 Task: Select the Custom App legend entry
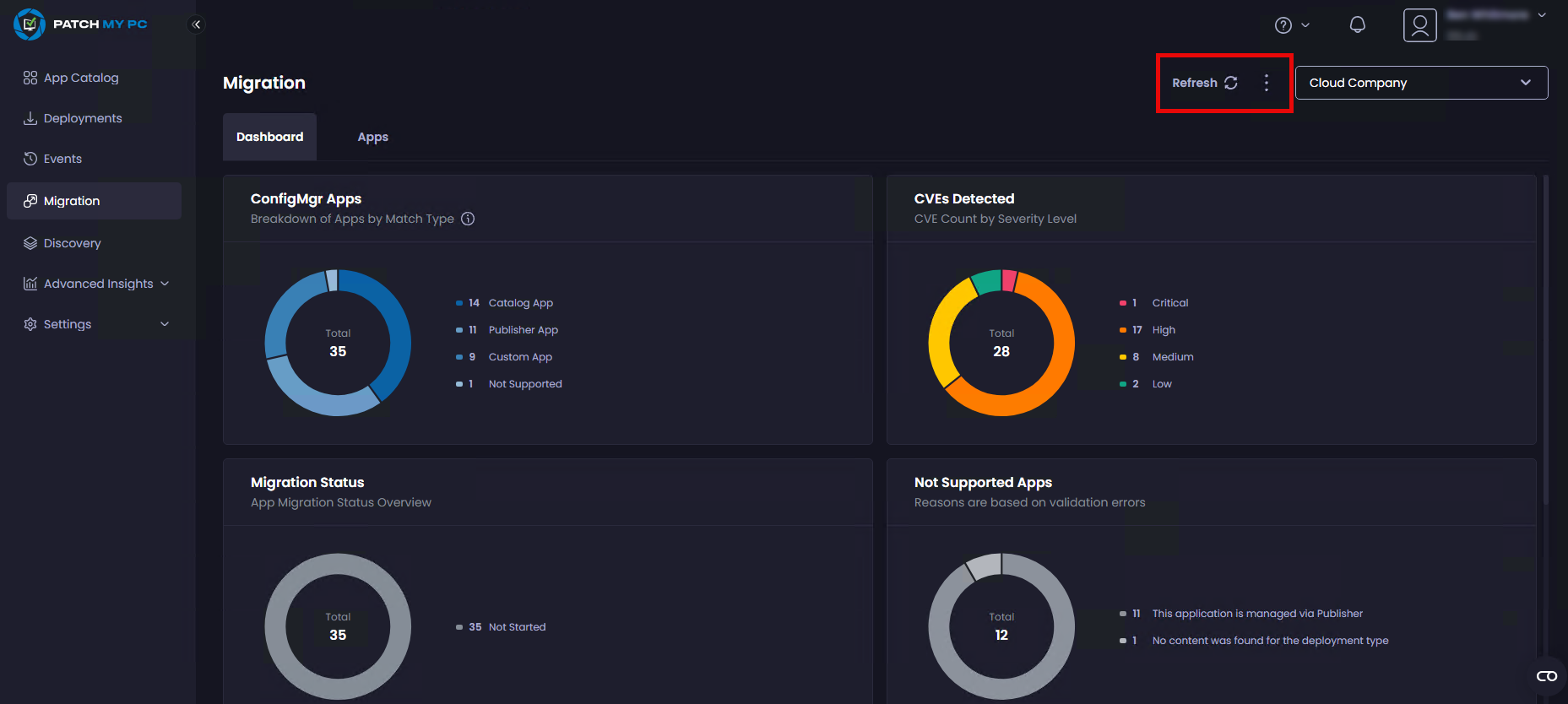pyautogui.click(x=504, y=357)
